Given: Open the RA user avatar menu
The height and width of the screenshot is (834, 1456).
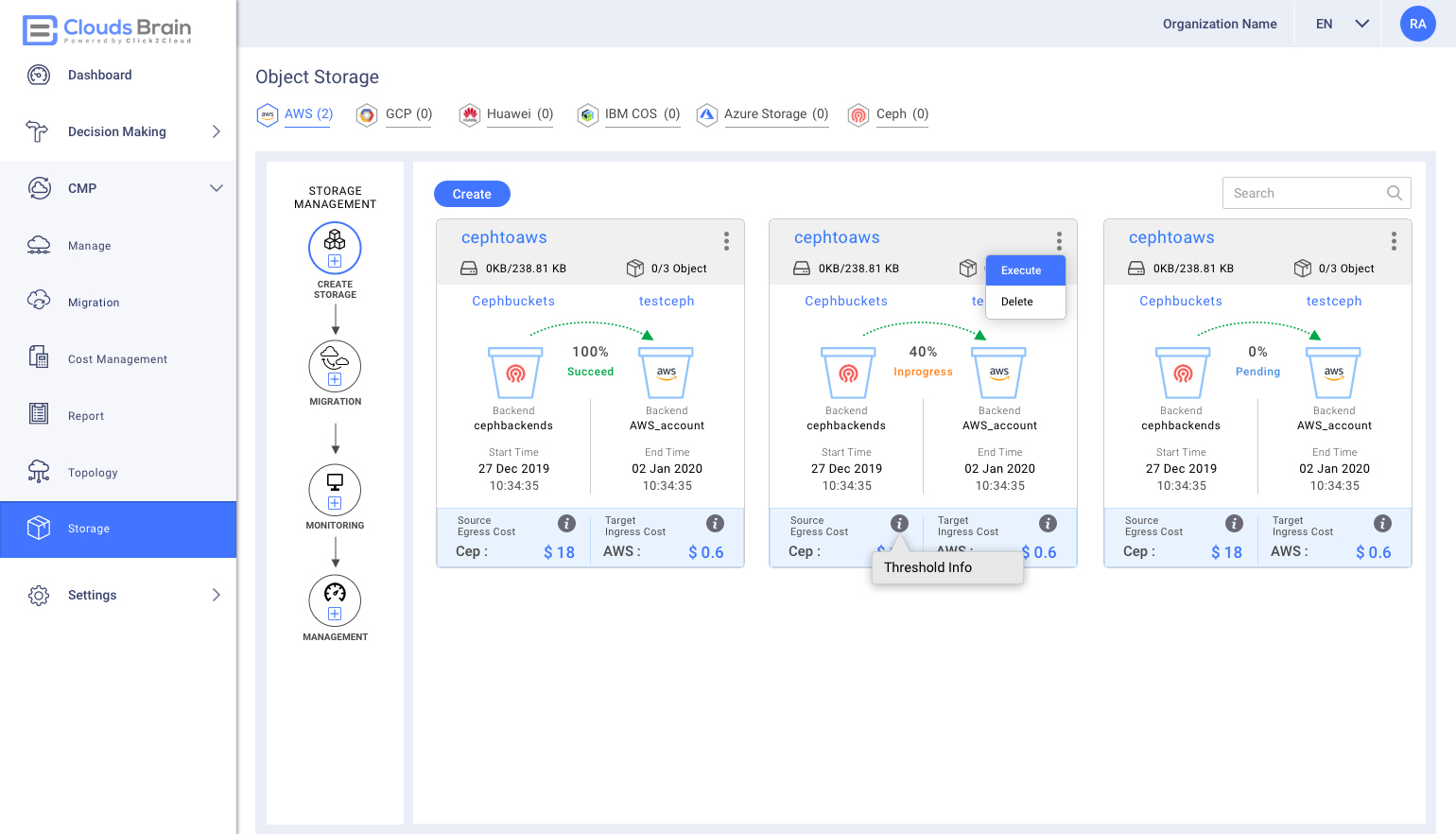Looking at the screenshot, I should (x=1417, y=24).
